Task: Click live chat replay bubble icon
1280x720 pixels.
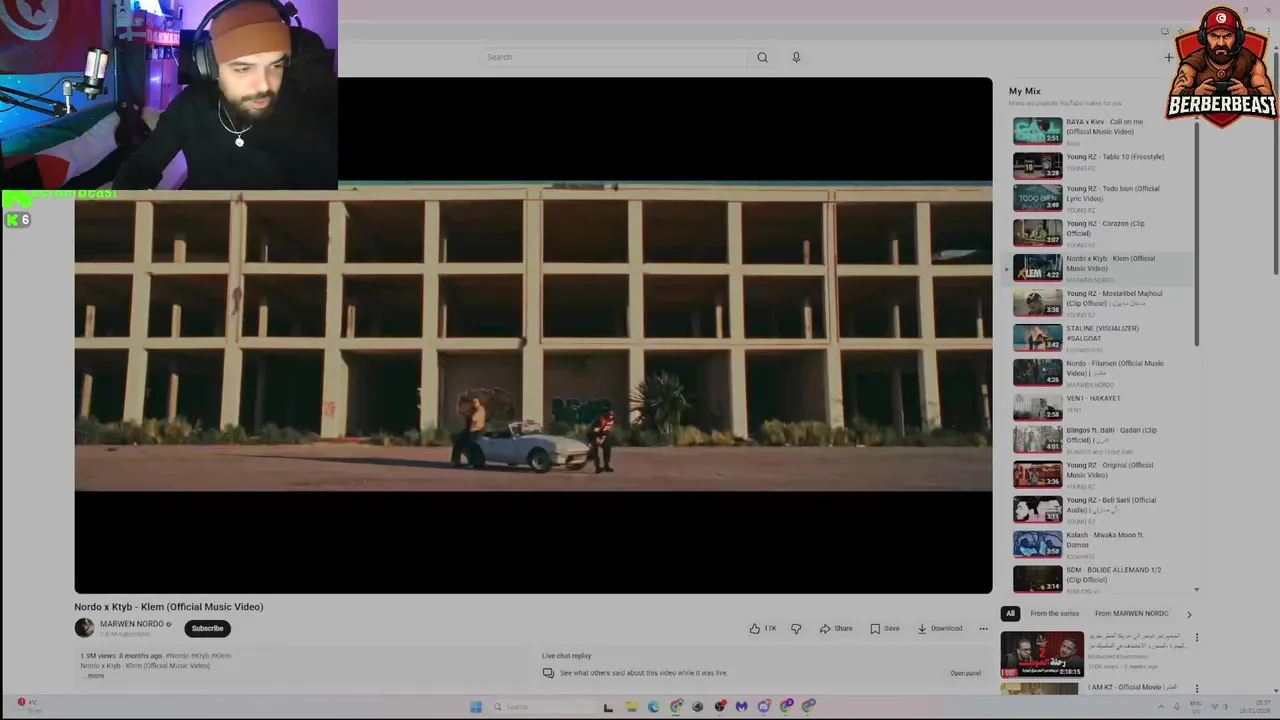Action: coord(548,673)
